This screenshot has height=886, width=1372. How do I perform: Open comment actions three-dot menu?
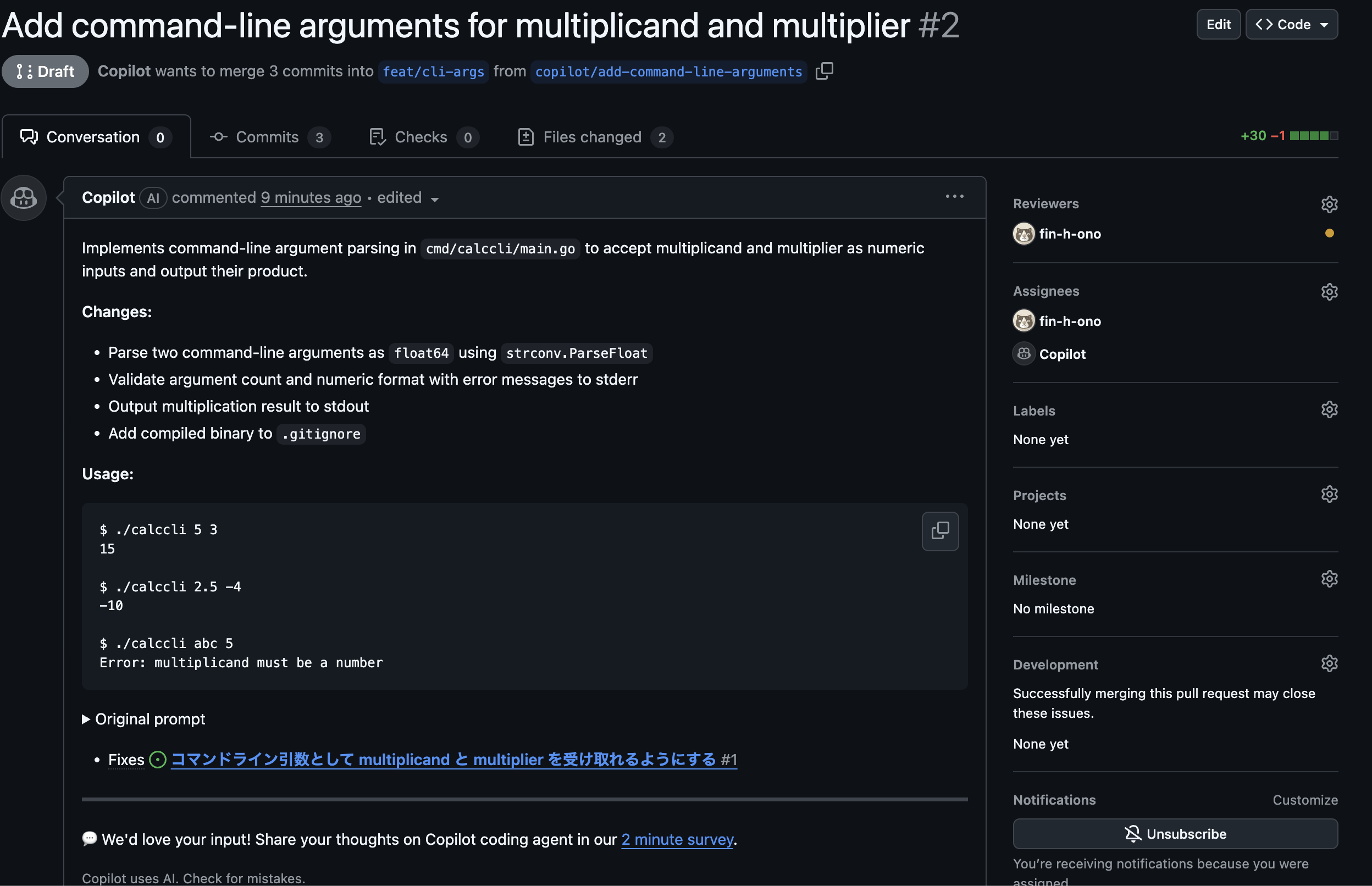[x=954, y=197]
